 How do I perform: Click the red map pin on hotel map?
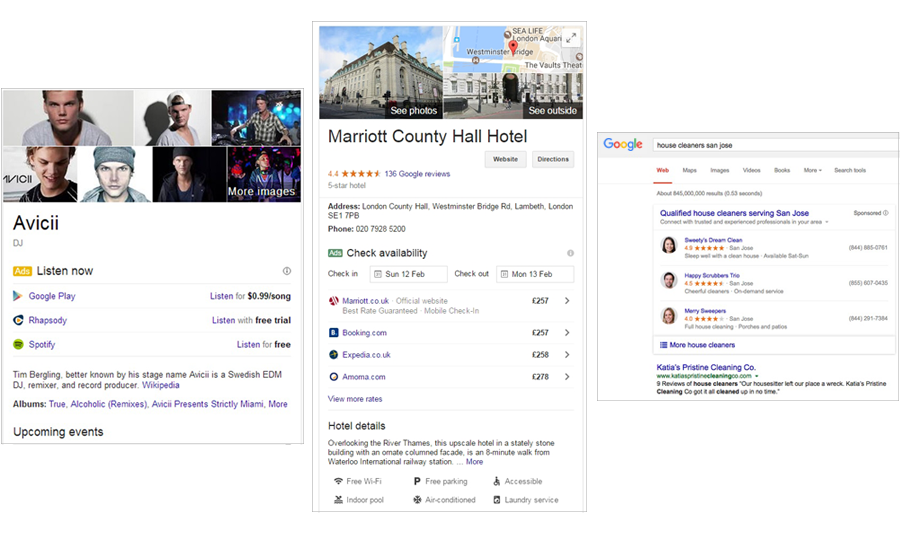click(513, 48)
